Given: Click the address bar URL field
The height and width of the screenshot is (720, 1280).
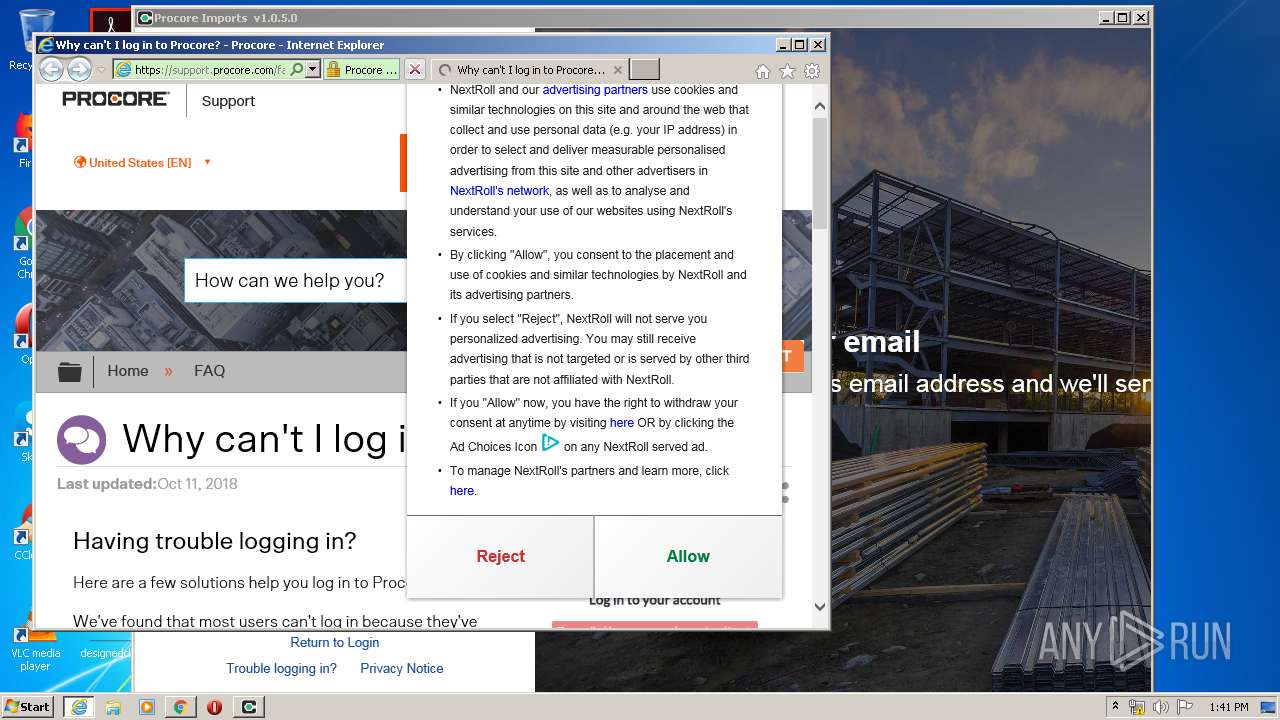Looking at the screenshot, I should tap(208, 70).
